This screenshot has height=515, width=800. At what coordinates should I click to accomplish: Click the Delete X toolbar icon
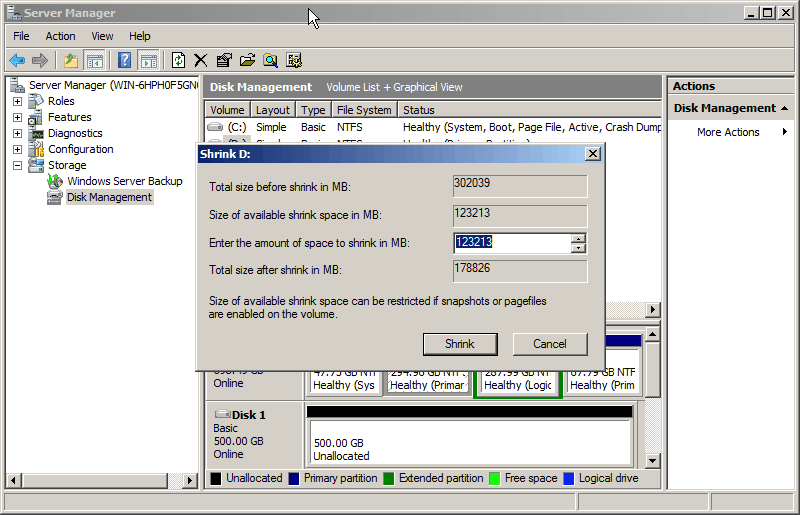(x=201, y=60)
